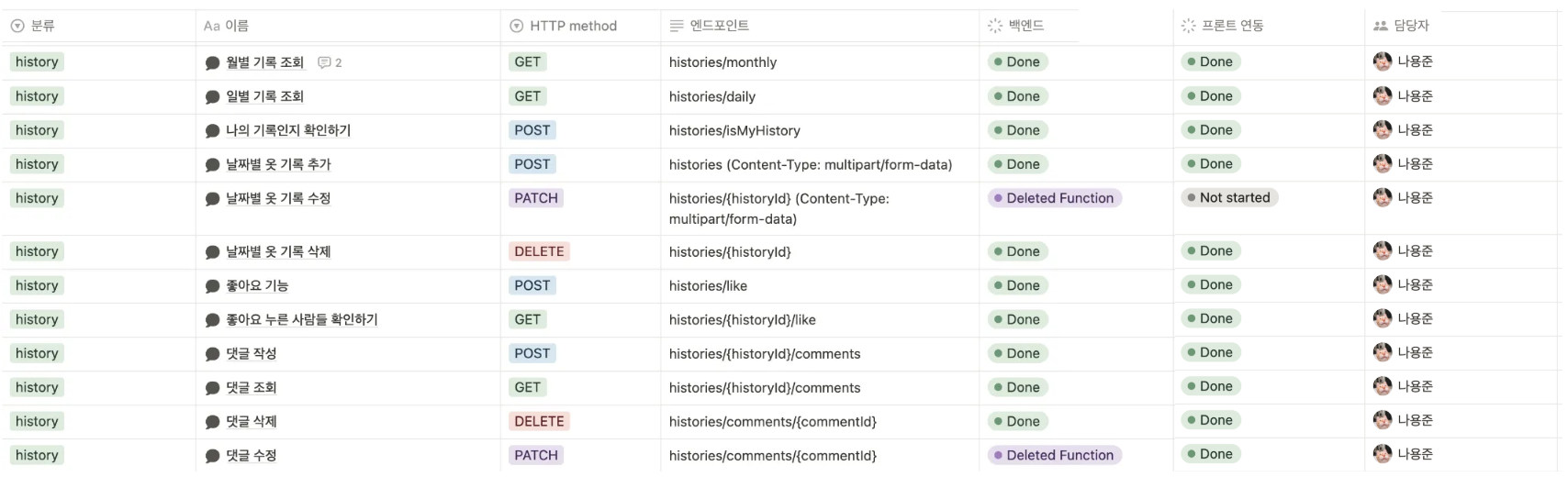The image size is (1568, 477).
Task: Click page icon next to 댓글 조회
Action: click(212, 388)
